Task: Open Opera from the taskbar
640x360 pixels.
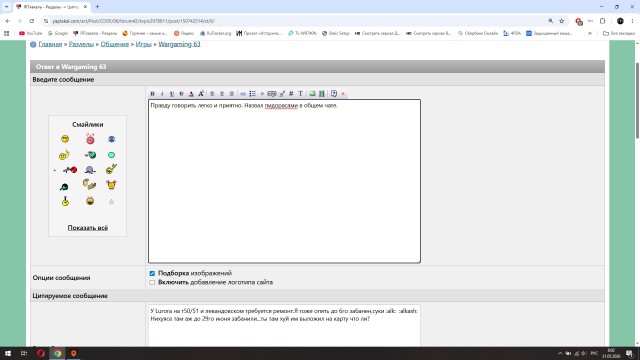Action: pyautogui.click(x=41, y=353)
